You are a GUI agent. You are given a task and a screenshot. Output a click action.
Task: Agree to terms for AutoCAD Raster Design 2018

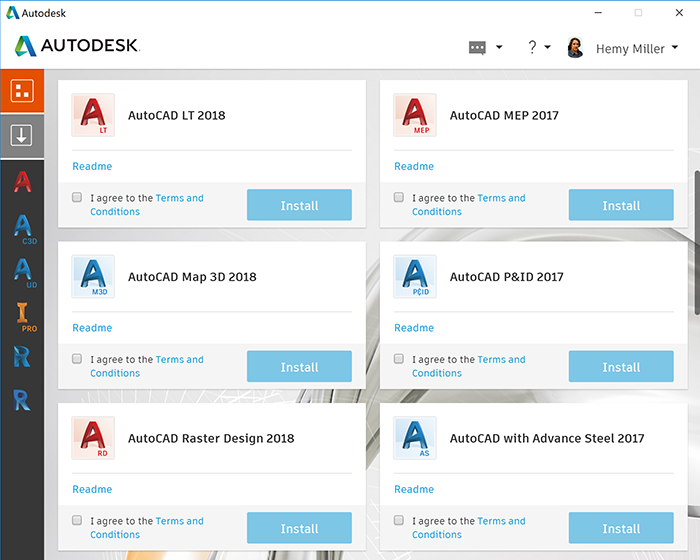[x=77, y=520]
